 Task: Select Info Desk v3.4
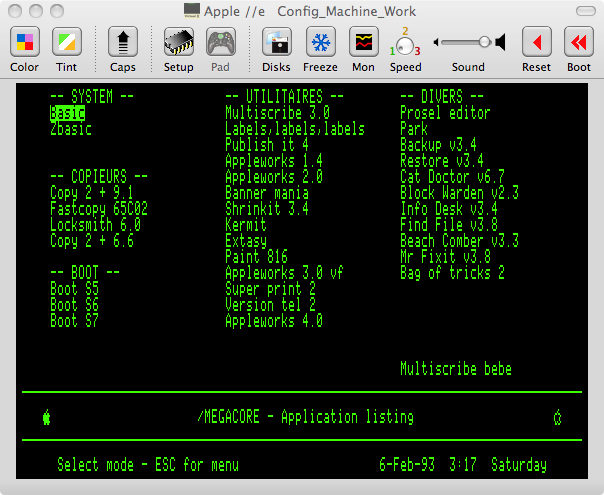449,209
